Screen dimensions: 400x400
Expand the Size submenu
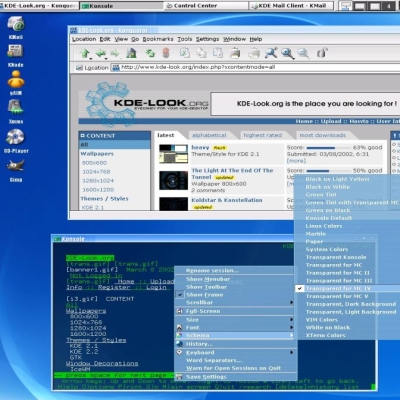coord(235,320)
